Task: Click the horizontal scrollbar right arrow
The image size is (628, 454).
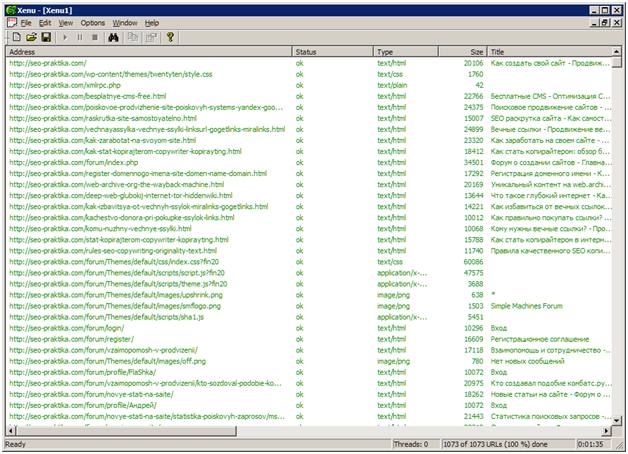Action: point(607,431)
